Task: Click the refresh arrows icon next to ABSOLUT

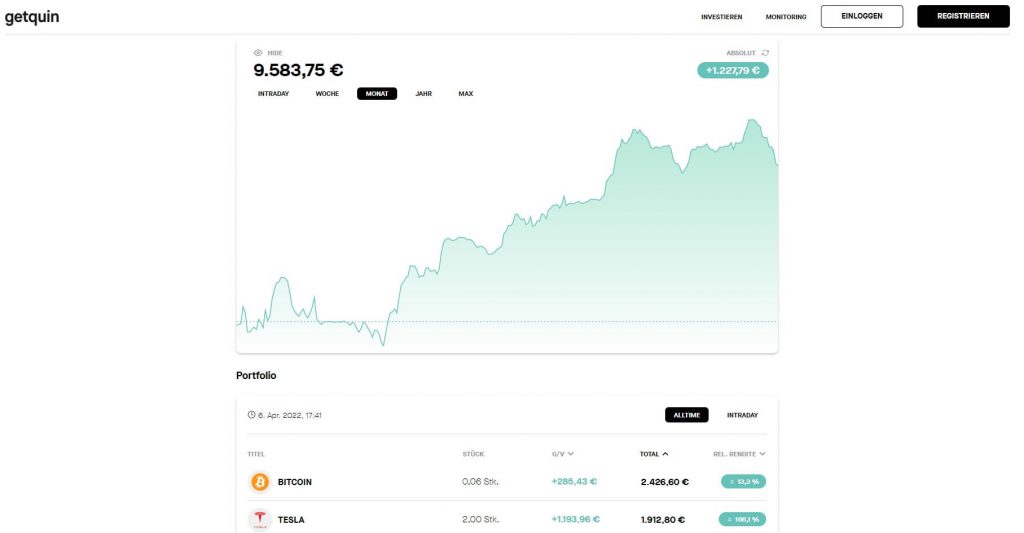Action: (x=765, y=53)
